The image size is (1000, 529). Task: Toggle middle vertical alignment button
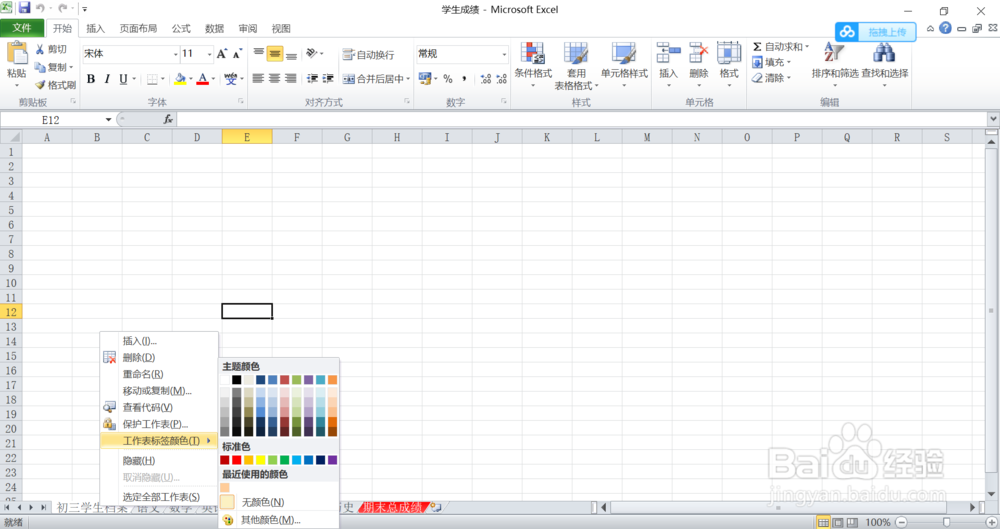275,54
